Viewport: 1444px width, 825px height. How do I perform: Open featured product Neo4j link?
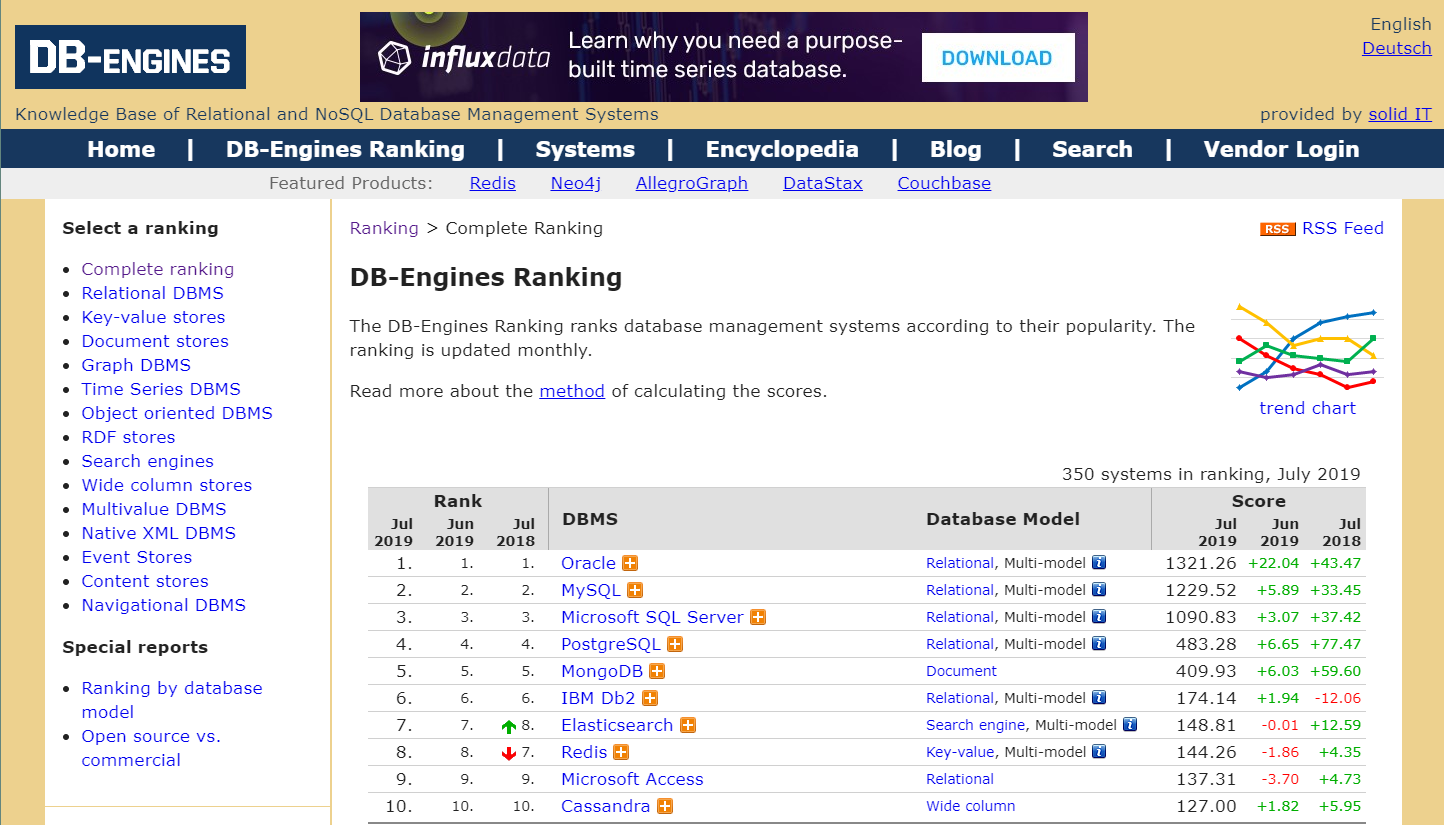[576, 183]
